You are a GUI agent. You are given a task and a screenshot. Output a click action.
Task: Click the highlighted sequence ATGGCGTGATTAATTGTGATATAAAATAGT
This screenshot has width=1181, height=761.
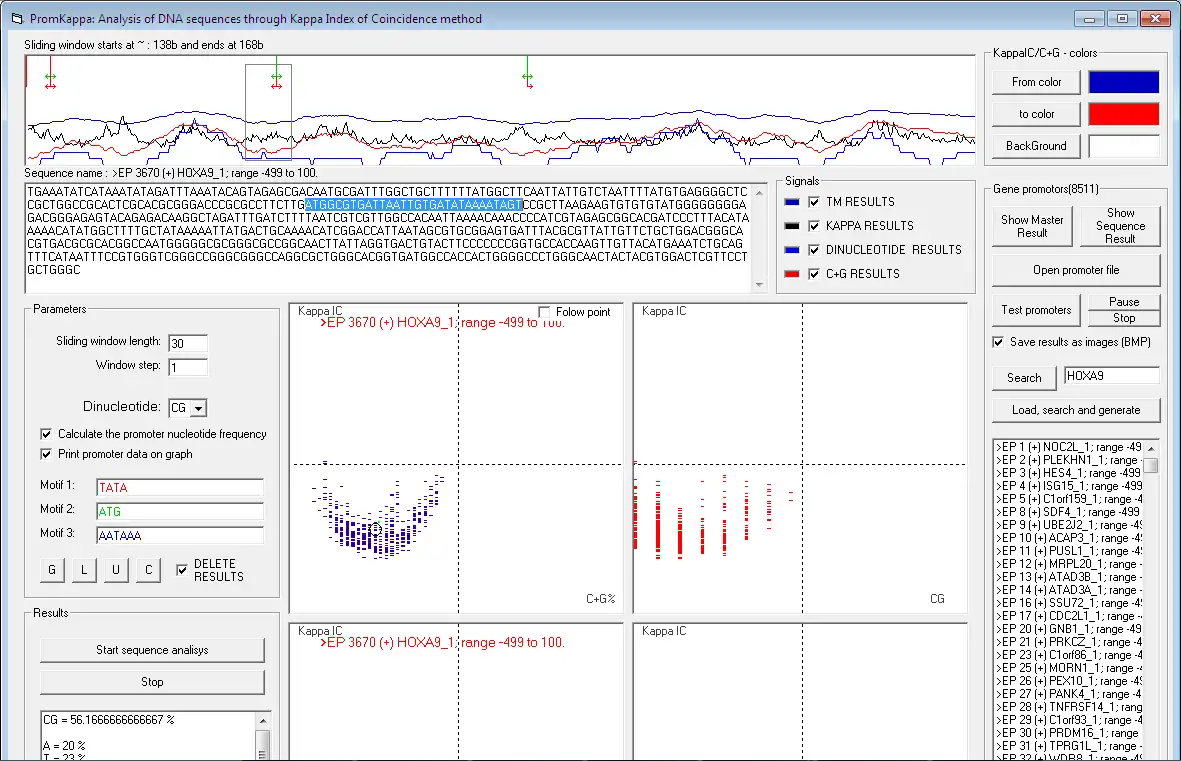tap(414, 205)
